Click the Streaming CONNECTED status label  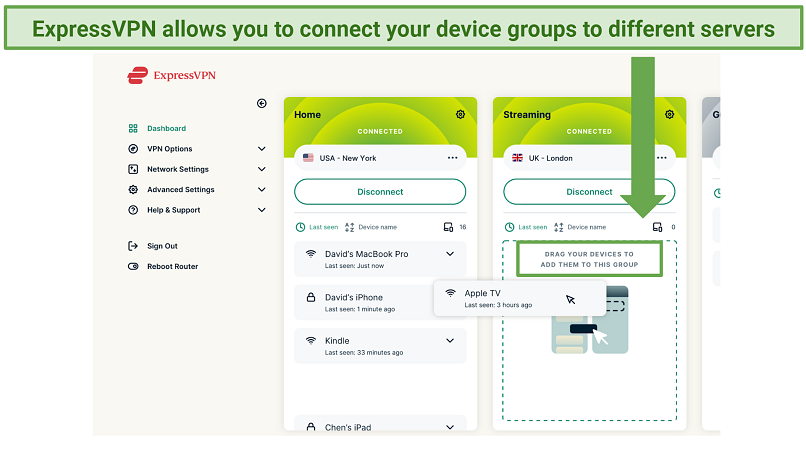589,132
